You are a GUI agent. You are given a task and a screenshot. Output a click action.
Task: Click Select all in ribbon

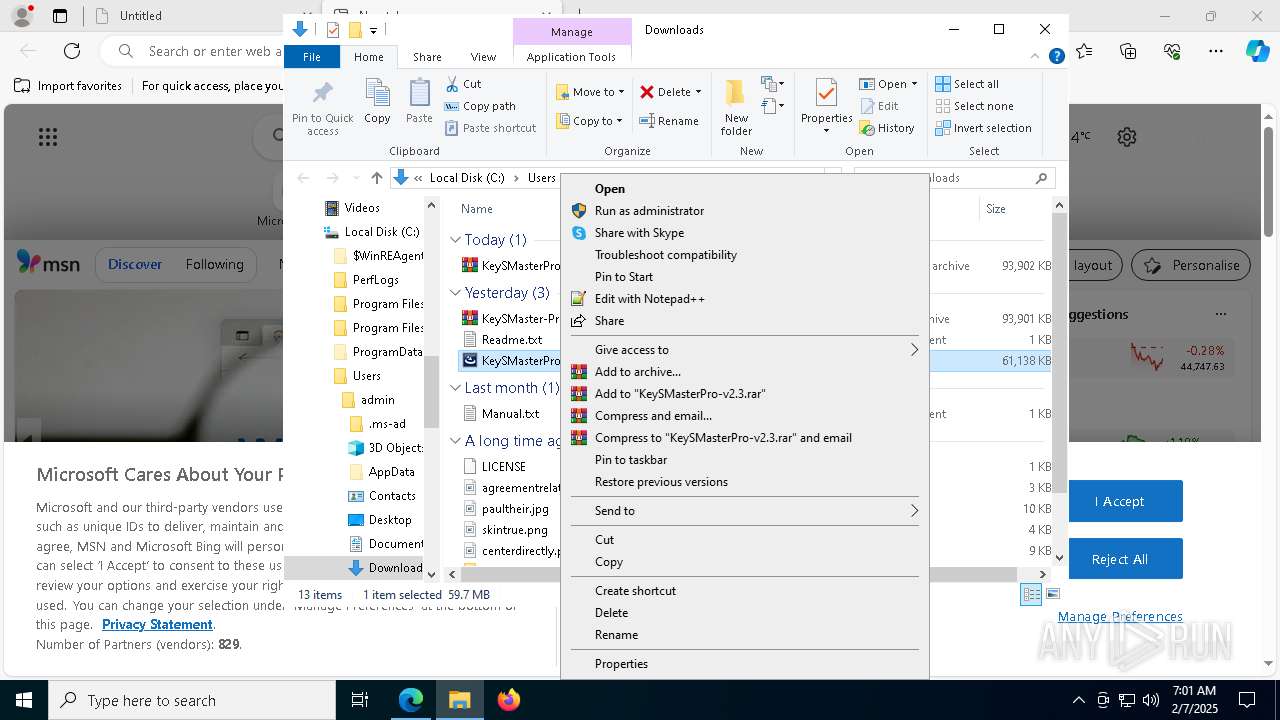coord(967,84)
